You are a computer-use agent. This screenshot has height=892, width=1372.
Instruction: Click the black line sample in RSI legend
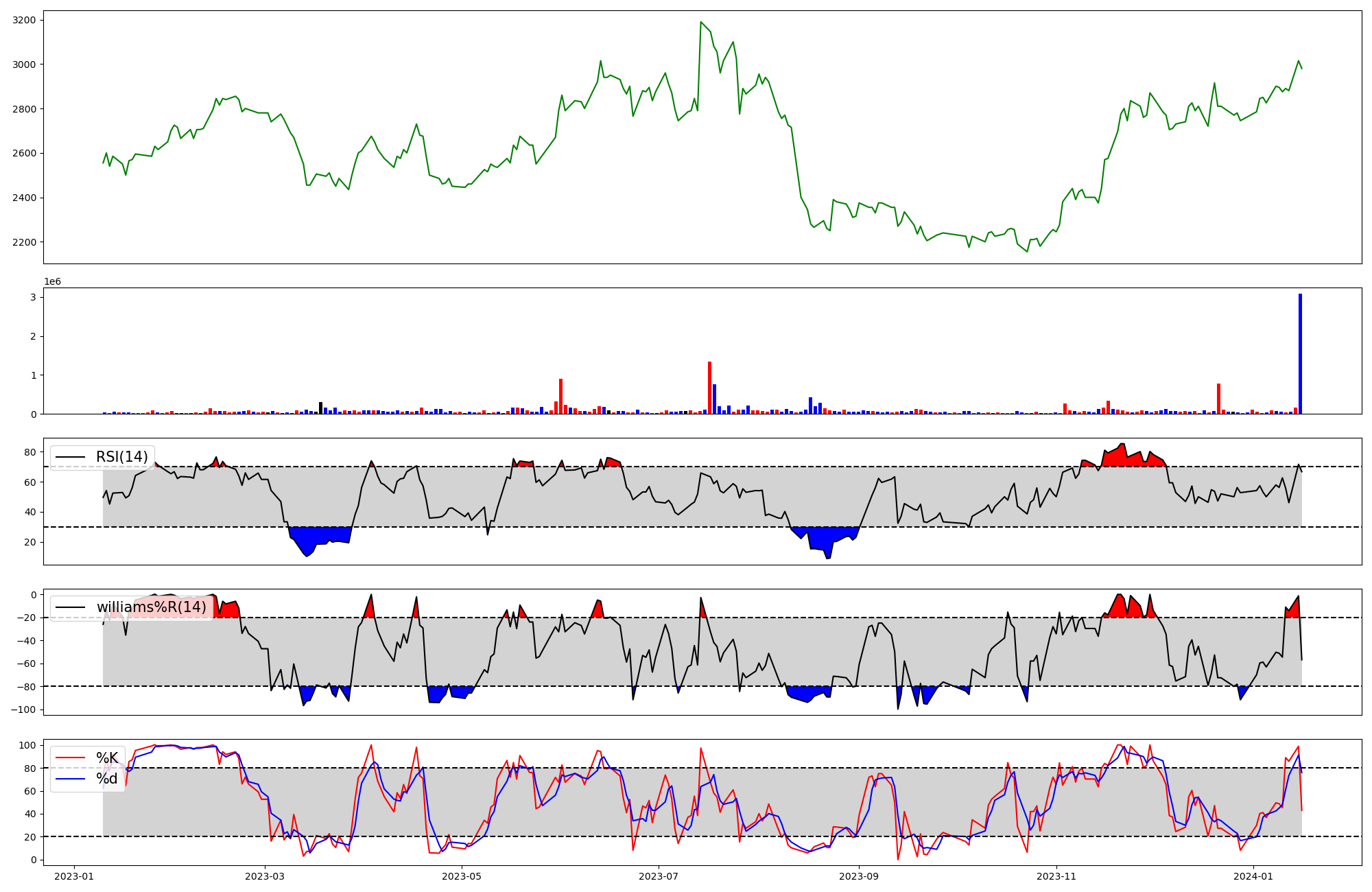pyautogui.click(x=70, y=457)
